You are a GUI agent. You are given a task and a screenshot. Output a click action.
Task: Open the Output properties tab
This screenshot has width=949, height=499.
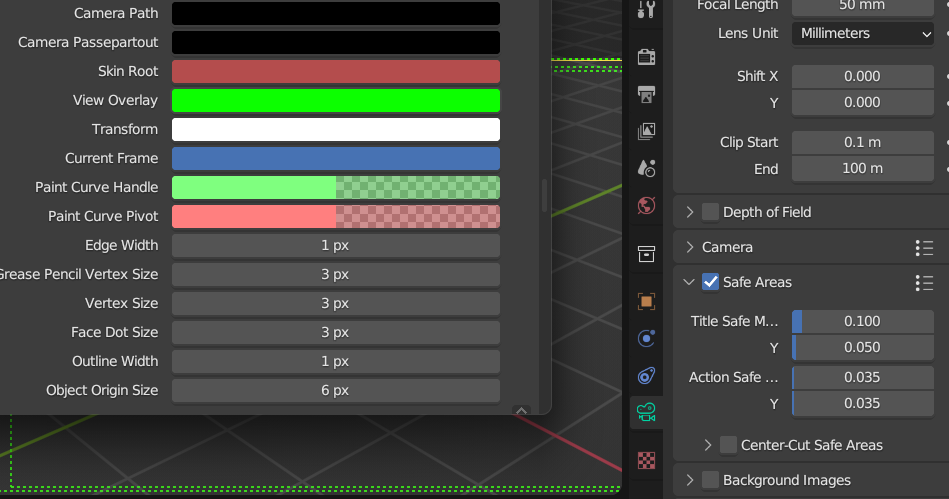pos(646,94)
